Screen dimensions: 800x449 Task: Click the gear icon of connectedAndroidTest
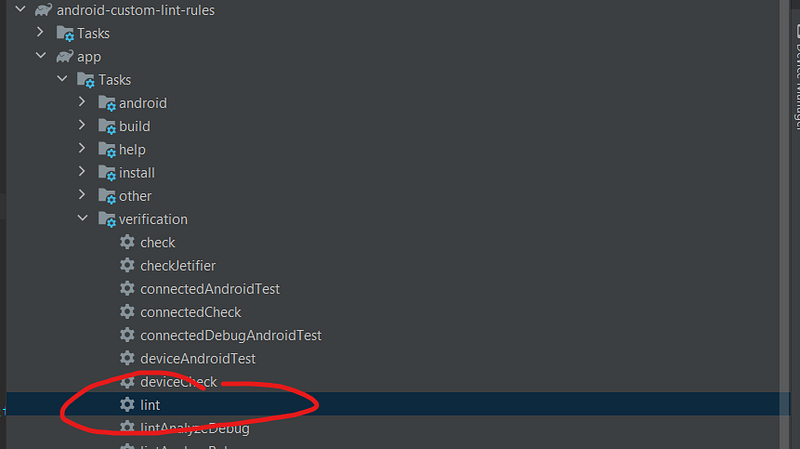[127, 288]
